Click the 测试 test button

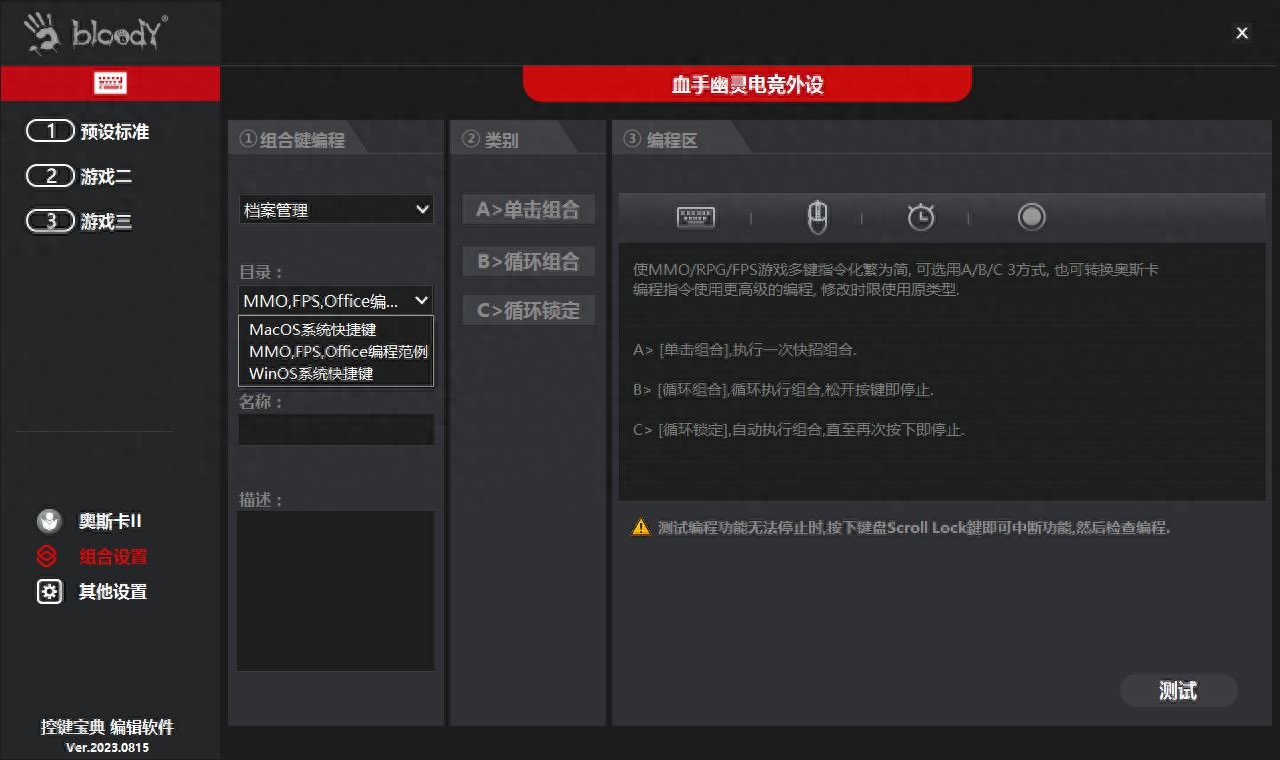click(1178, 691)
